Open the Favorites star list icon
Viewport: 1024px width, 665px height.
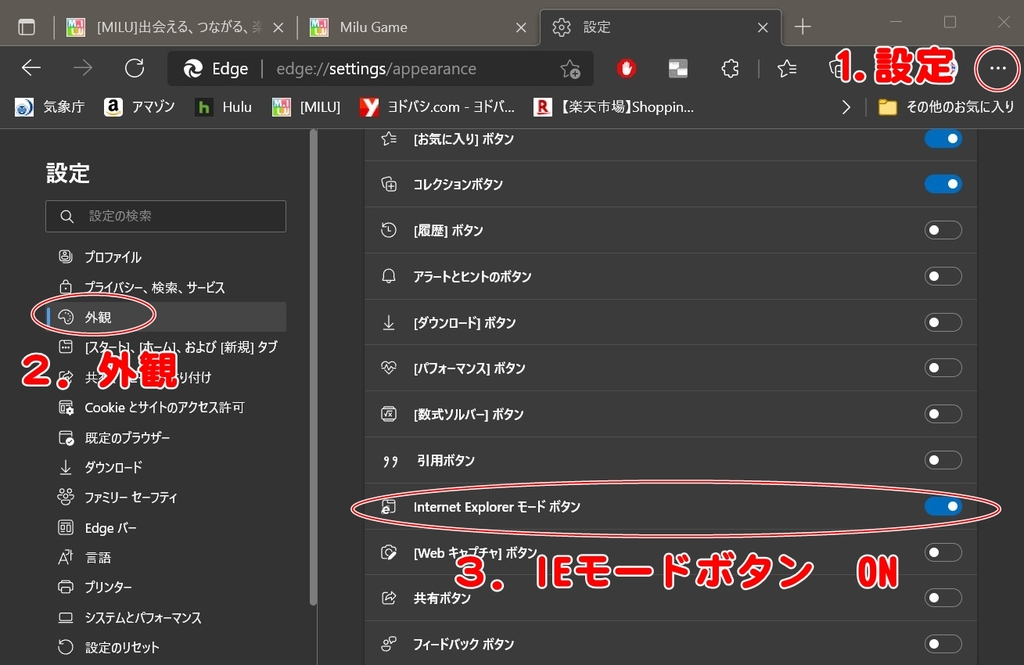(787, 68)
